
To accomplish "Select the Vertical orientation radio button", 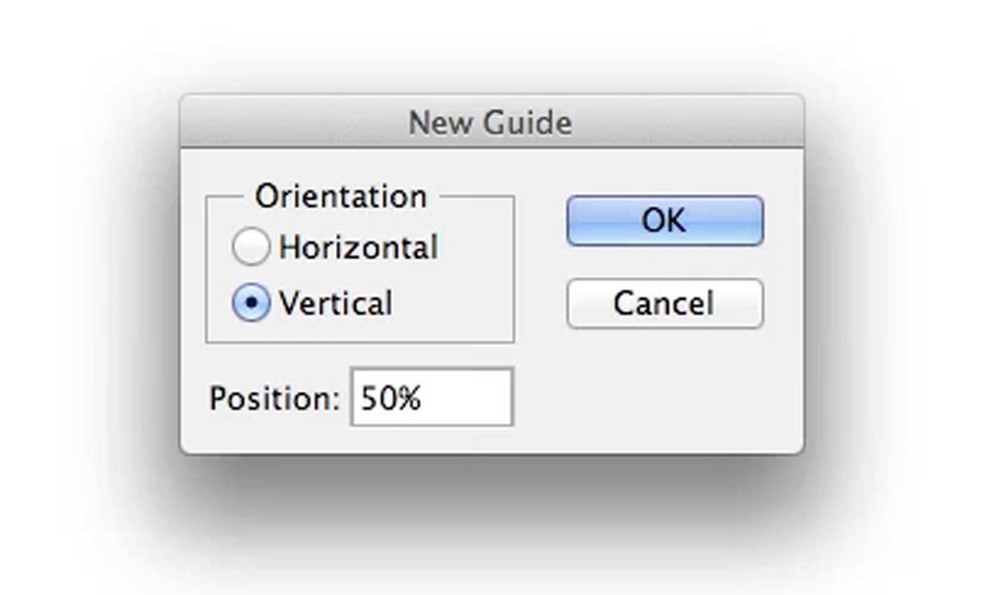I will (x=250, y=303).
